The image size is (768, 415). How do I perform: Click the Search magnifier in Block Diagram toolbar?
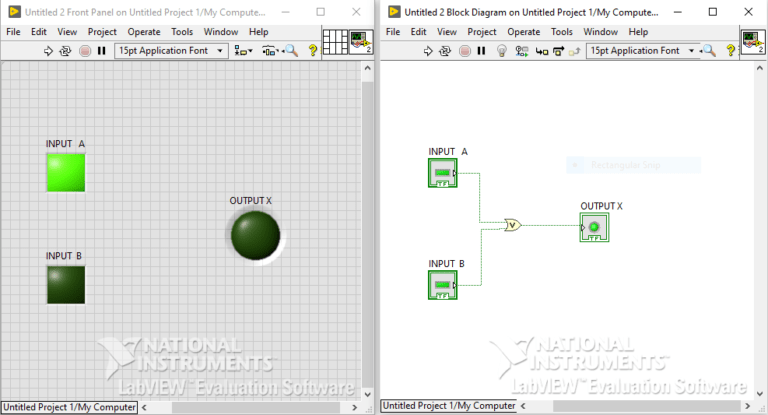point(709,51)
